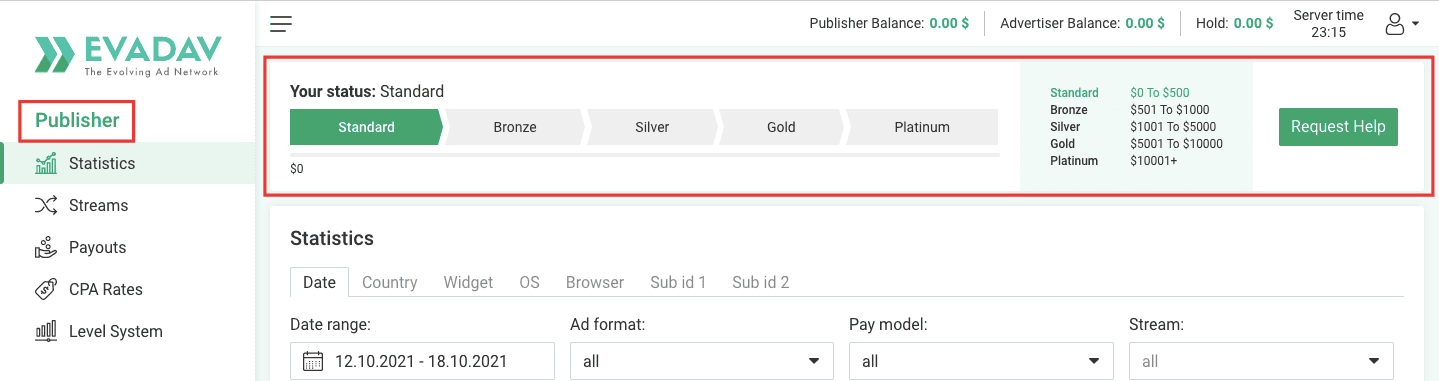
Task: Click the hamburger menu icon
Action: [x=281, y=24]
